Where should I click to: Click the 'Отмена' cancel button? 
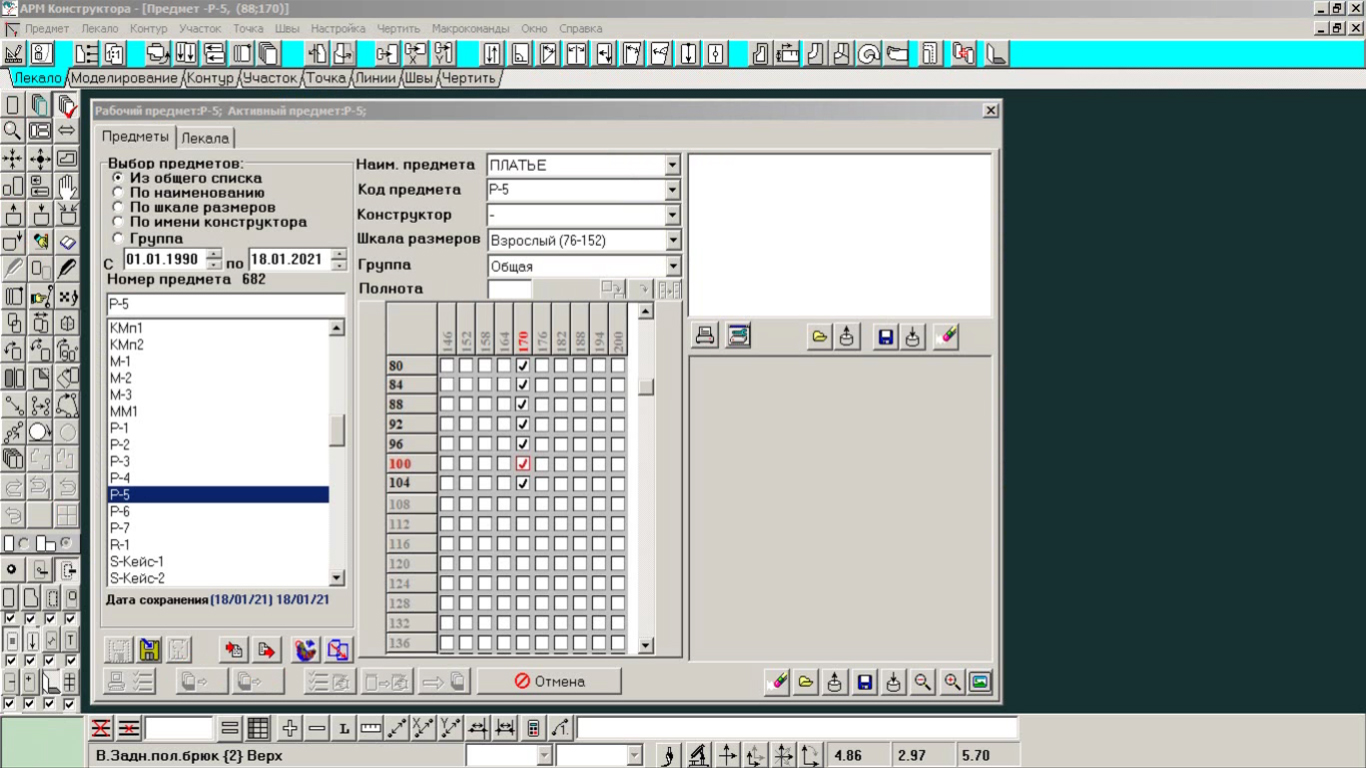coord(549,682)
